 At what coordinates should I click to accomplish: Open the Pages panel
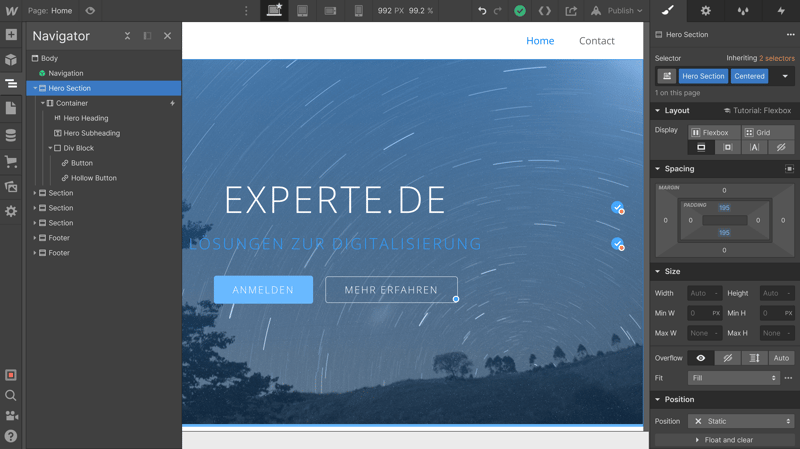(11, 108)
